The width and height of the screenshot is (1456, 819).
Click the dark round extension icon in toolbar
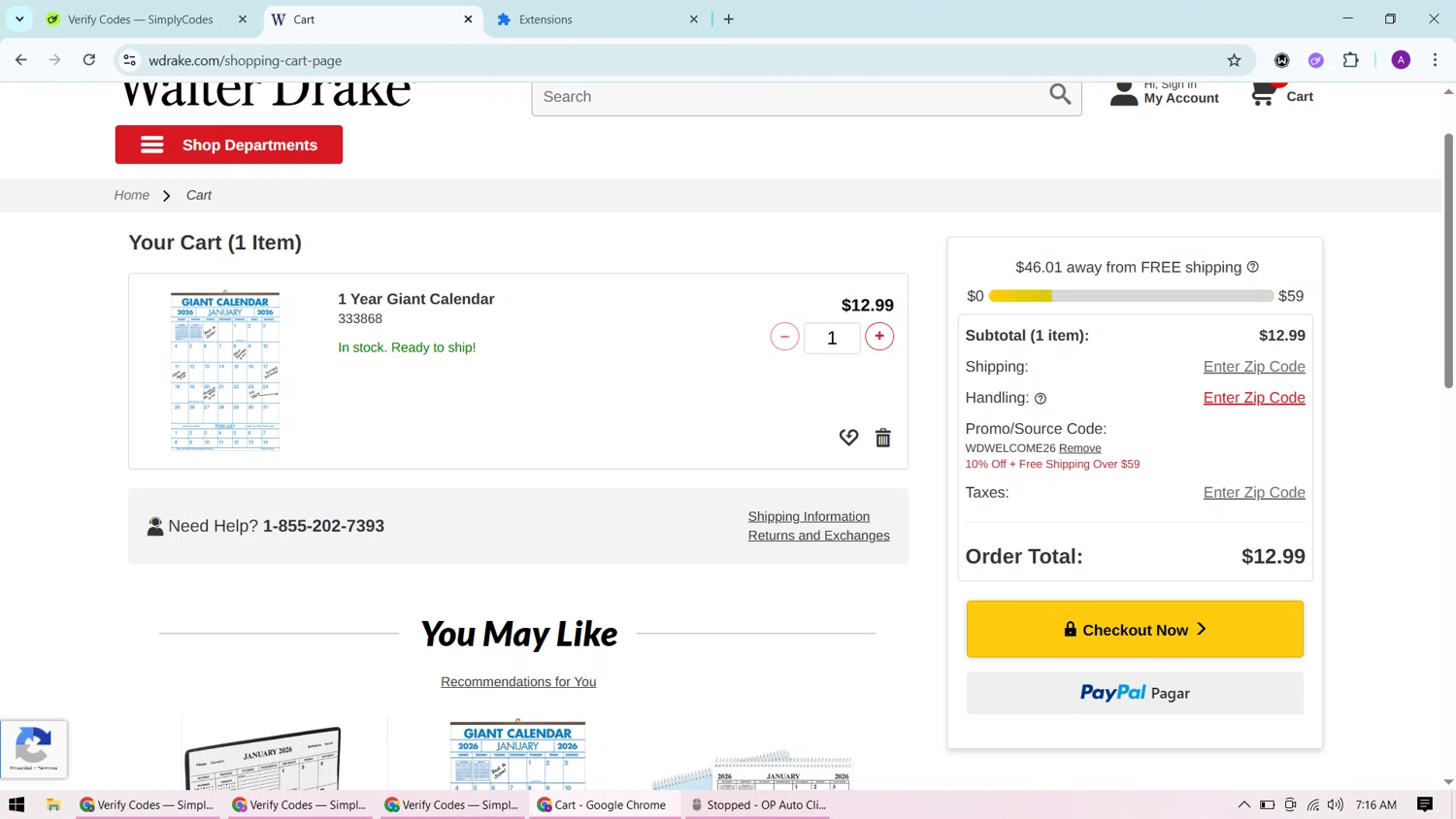1282,60
